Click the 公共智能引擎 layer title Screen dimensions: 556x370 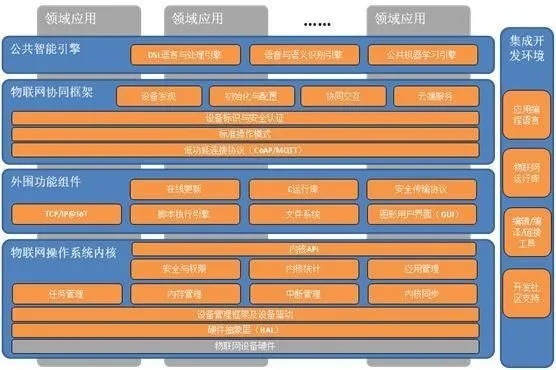pyautogui.click(x=45, y=49)
